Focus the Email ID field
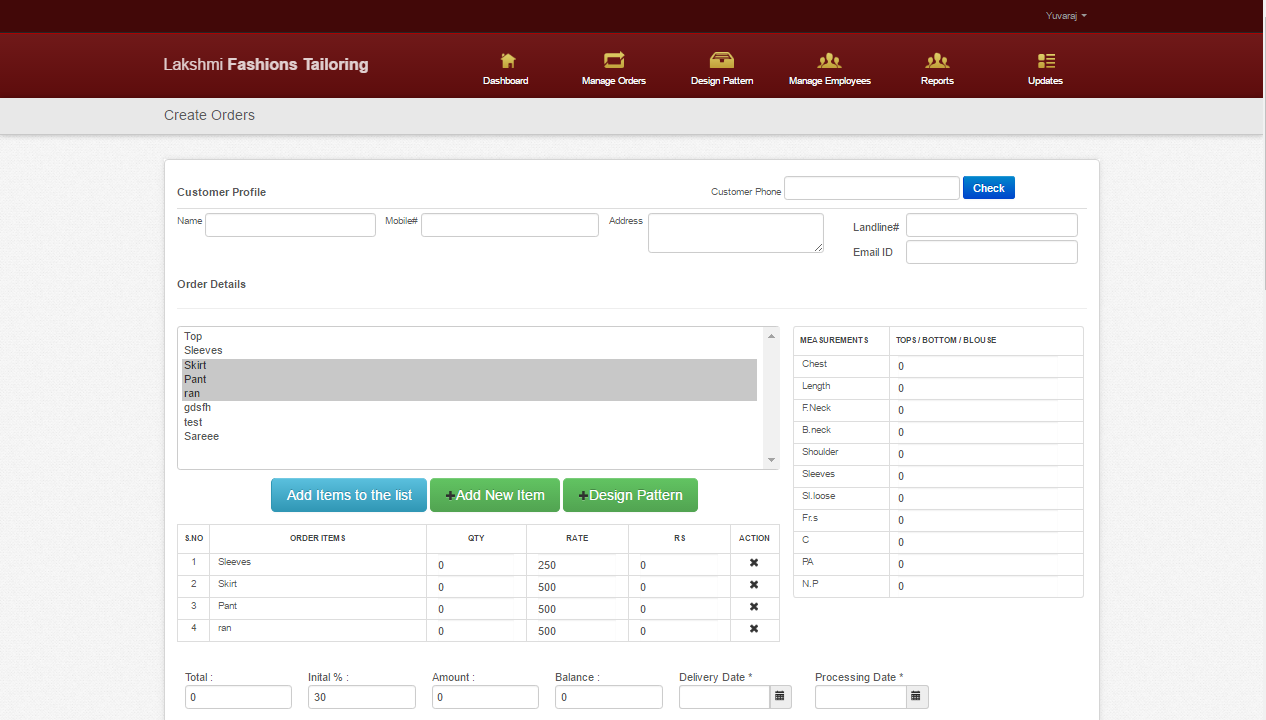1266x720 pixels. coord(992,252)
